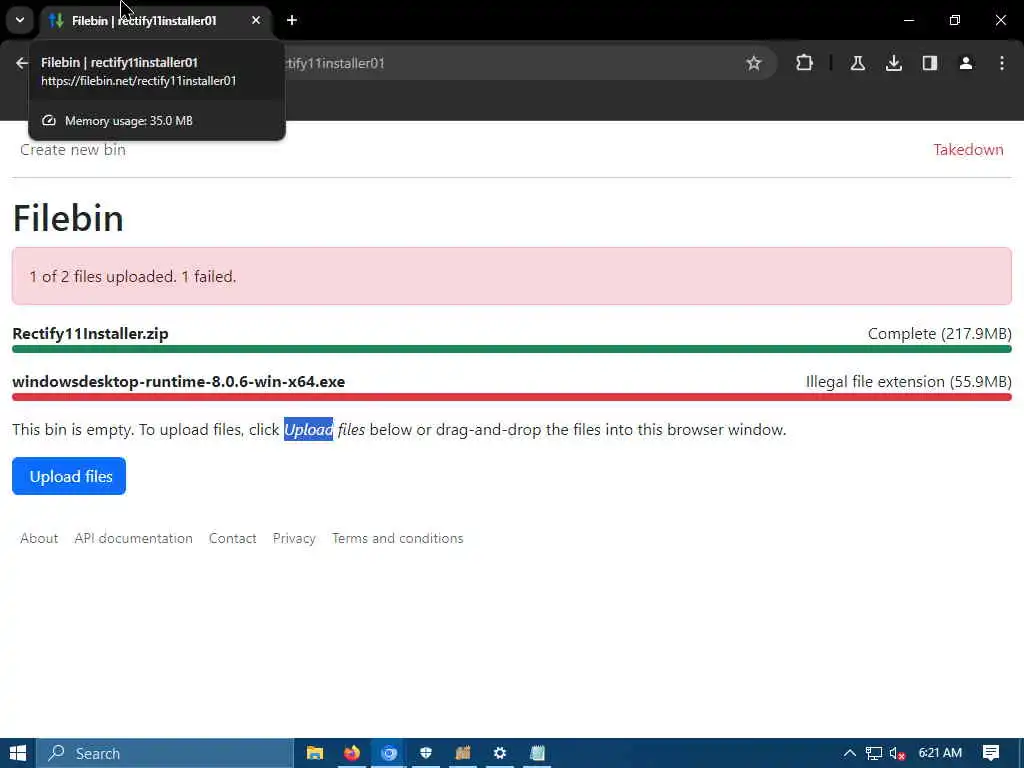The image size is (1024, 768).
Task: Click the blue Upload files button
Action: pos(69,476)
